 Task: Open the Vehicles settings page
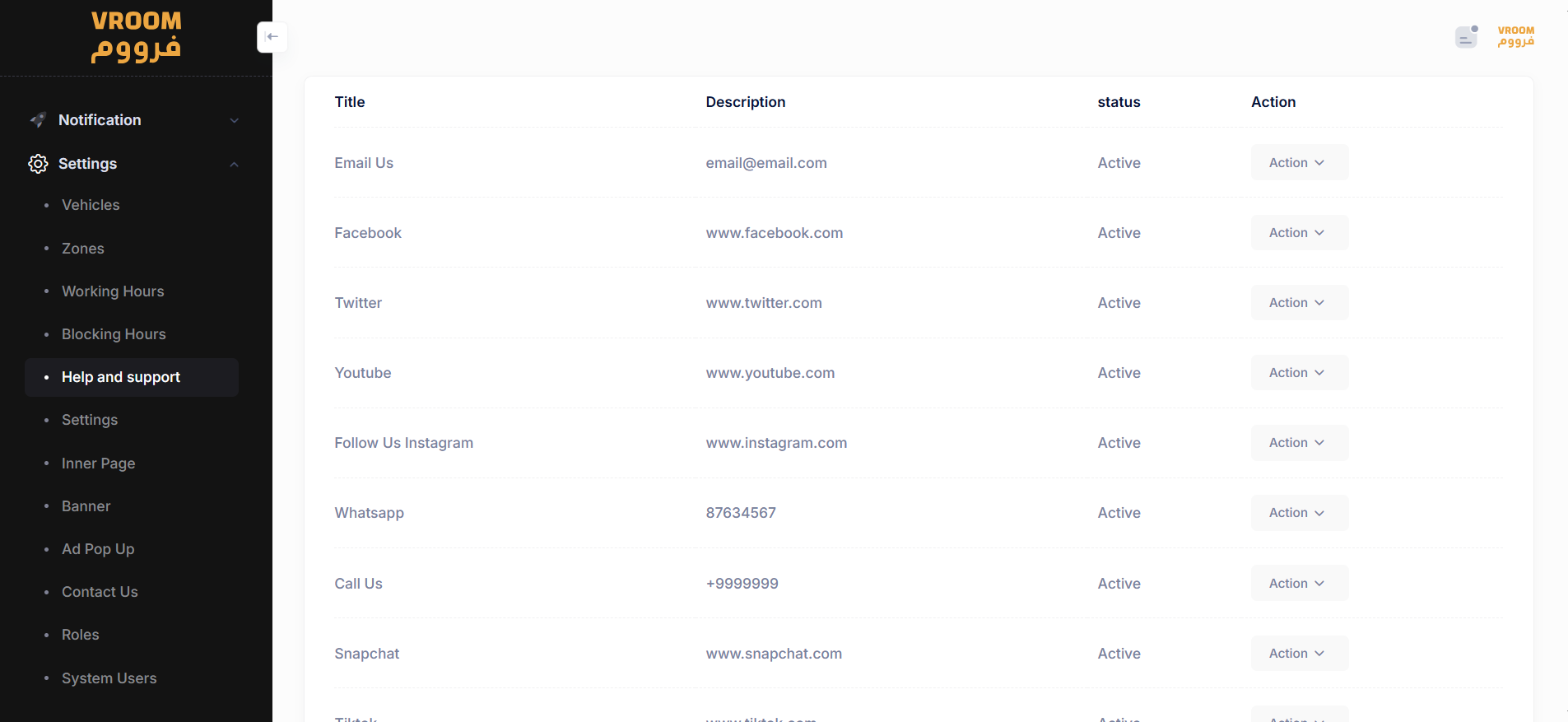click(91, 205)
